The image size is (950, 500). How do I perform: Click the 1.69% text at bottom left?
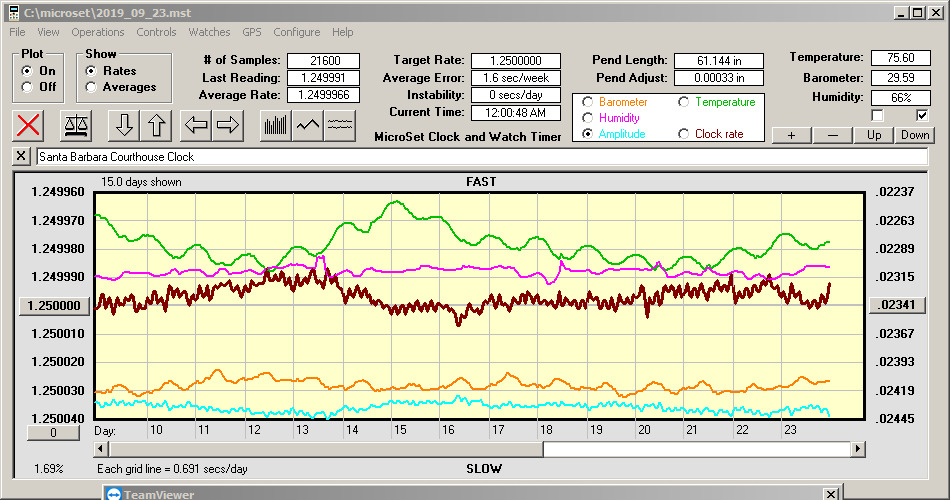click(48, 468)
